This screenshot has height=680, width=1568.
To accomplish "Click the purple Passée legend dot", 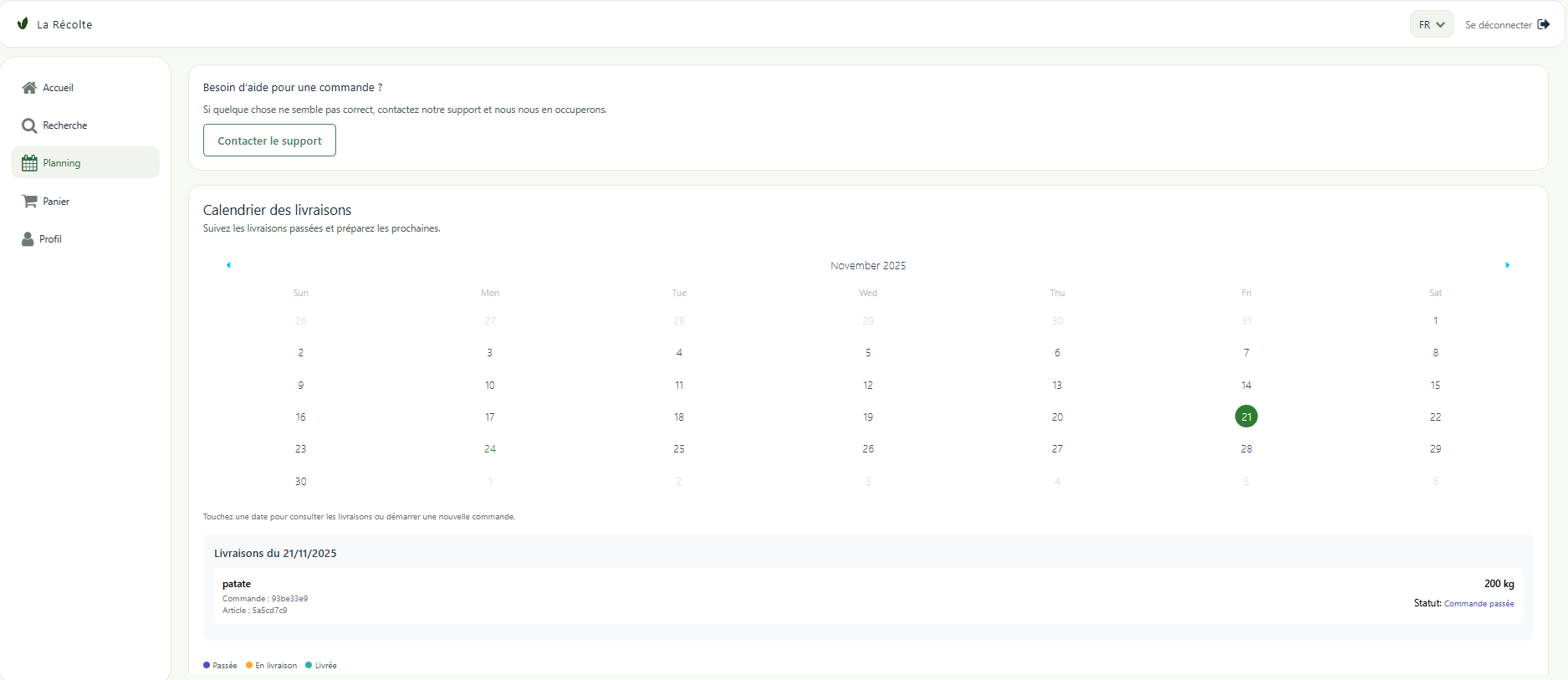I will 207,666.
